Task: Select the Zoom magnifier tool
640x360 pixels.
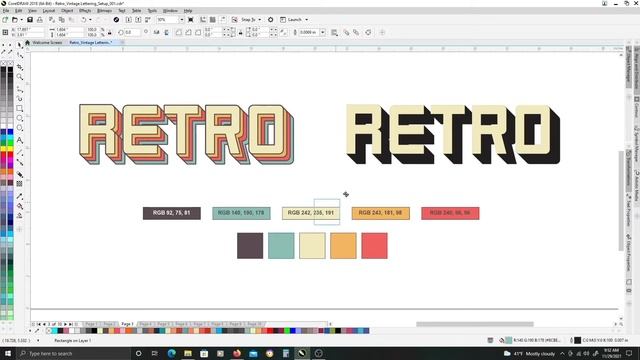Action: 19,76
